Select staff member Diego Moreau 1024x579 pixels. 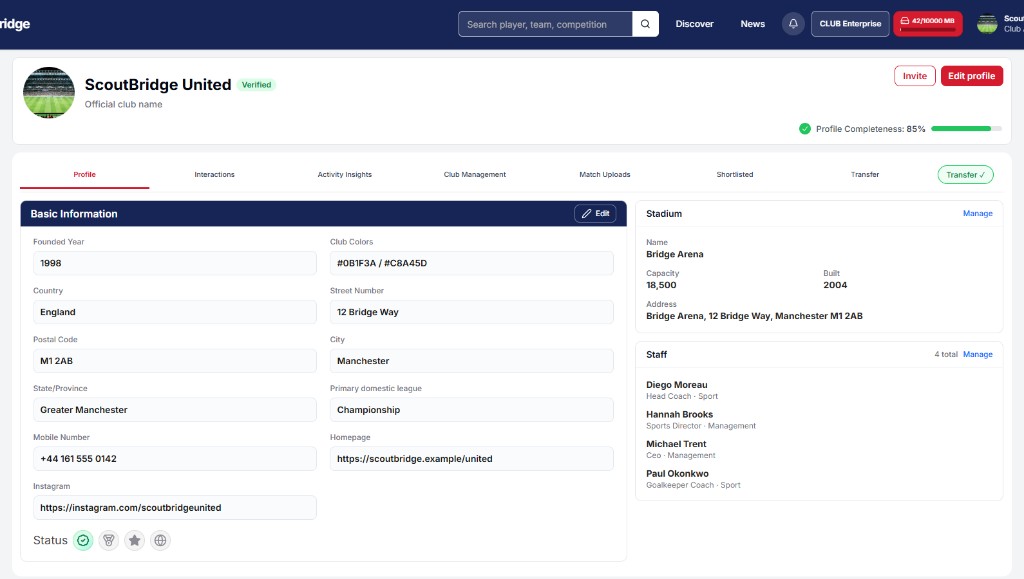677,385
